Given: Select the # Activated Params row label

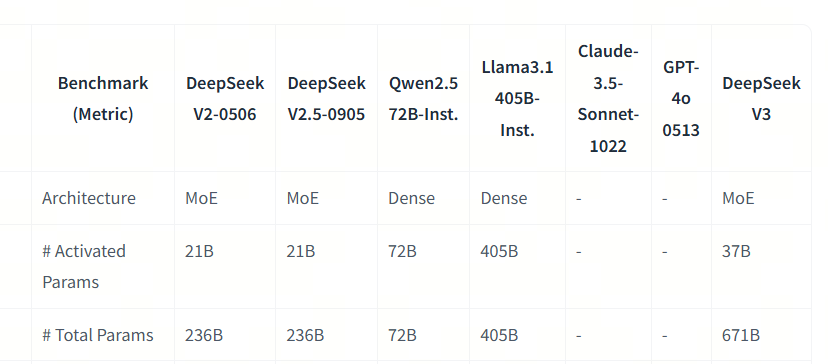Looking at the screenshot, I should coord(84,266).
